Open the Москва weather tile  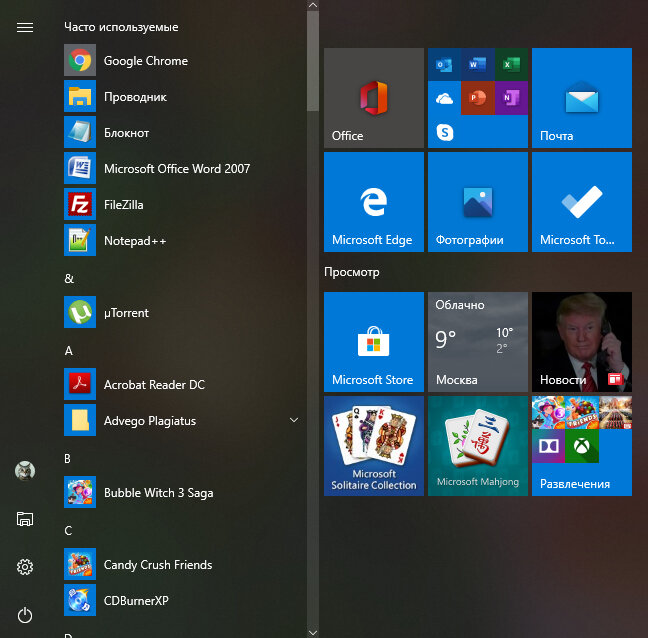[478, 342]
